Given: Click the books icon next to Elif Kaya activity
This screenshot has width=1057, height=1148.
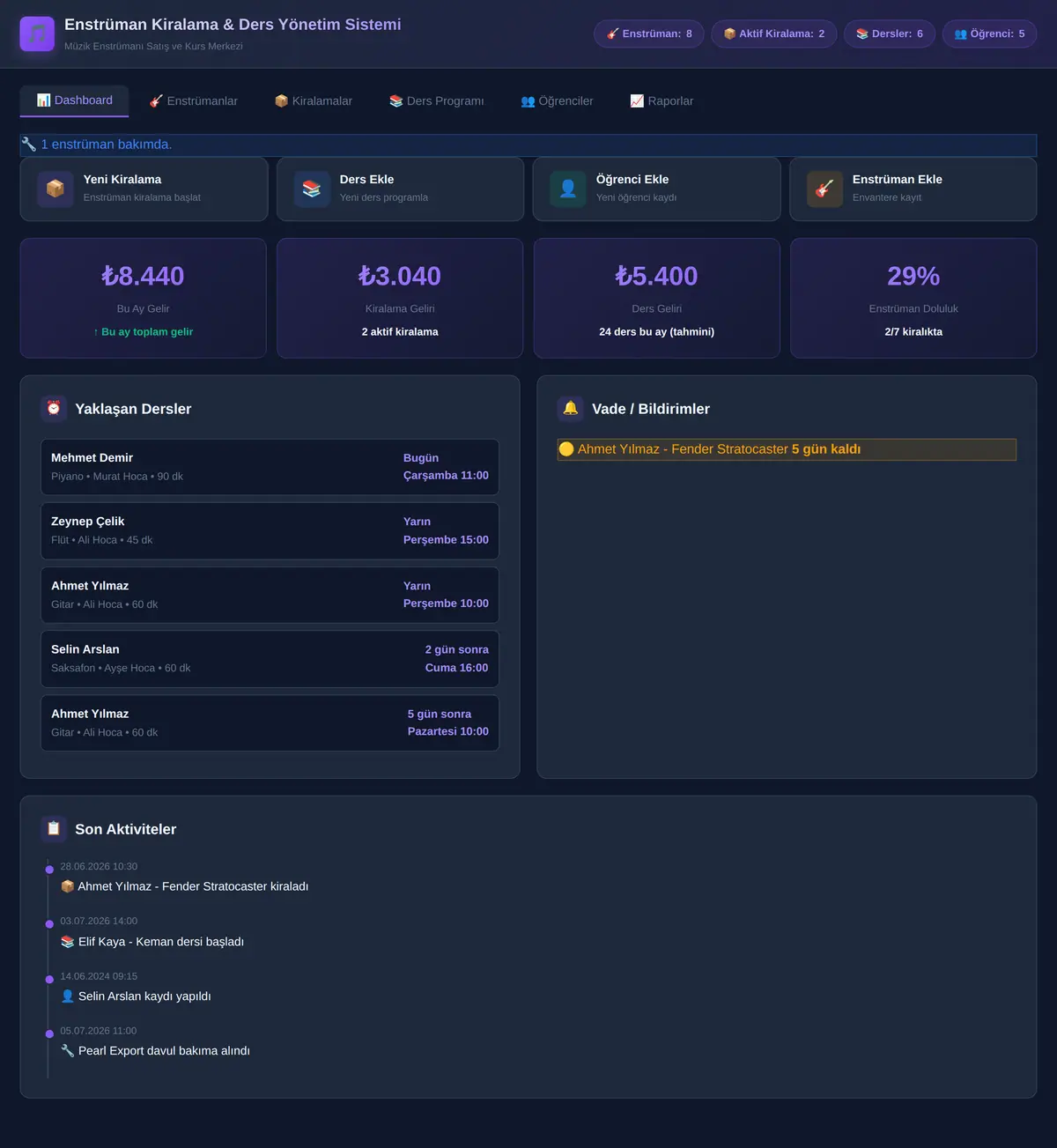Looking at the screenshot, I should click(x=68, y=942).
